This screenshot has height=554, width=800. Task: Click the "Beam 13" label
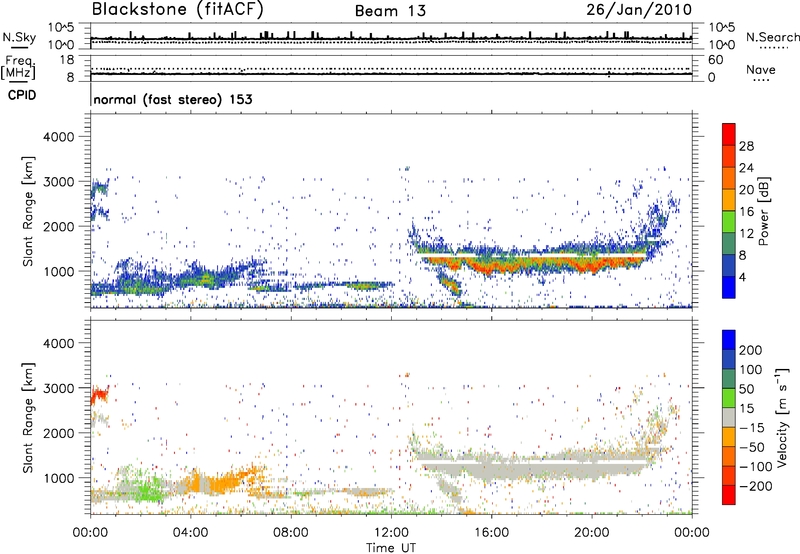(390, 11)
